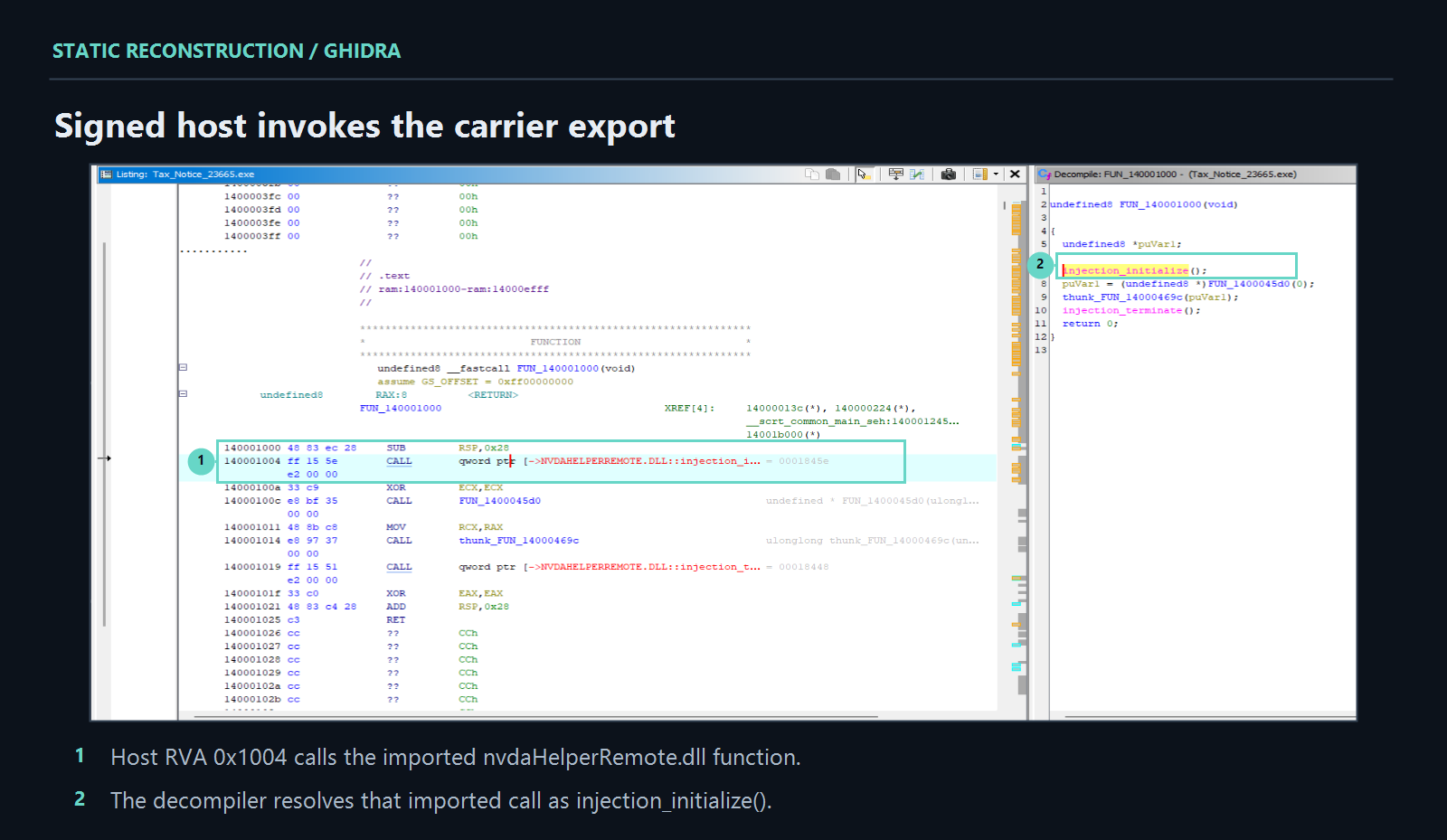Image resolution: width=1447 pixels, height=840 pixels.
Task: Click the Copy icon in Listing toolbar
Action: point(811,175)
